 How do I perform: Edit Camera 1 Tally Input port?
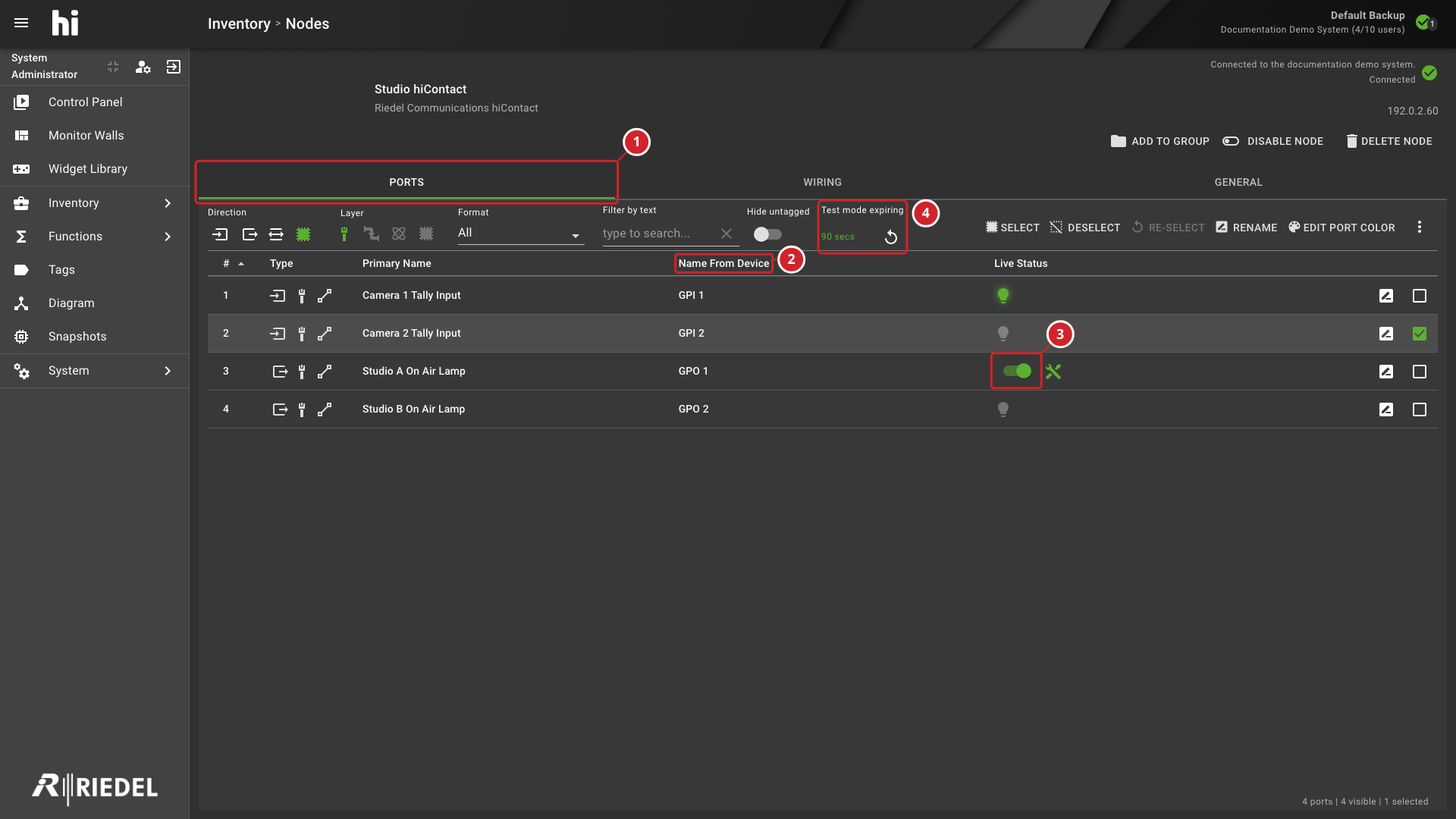tap(1386, 296)
